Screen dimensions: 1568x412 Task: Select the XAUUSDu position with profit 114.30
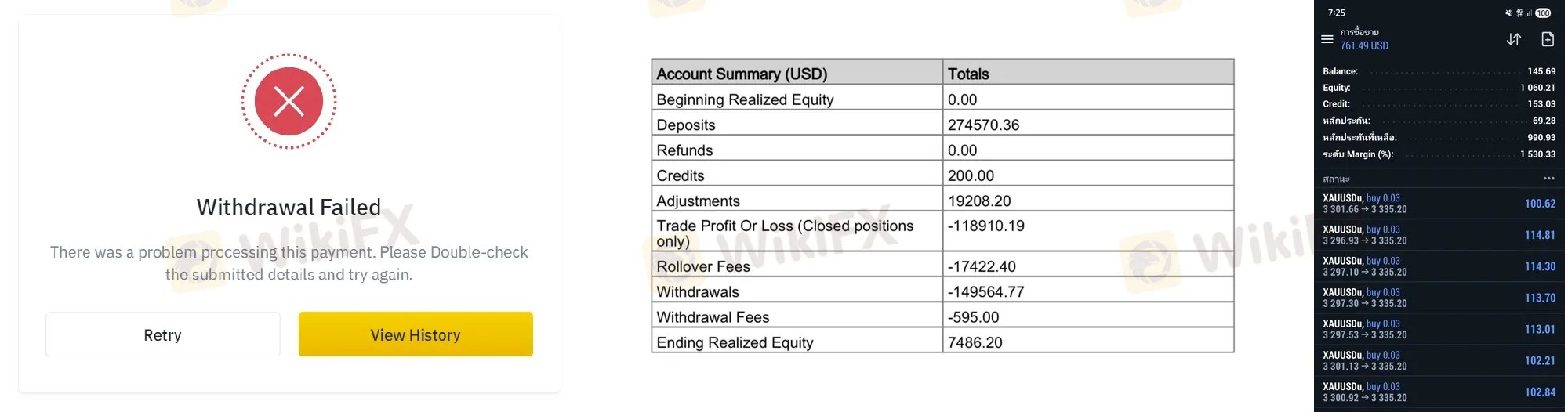(x=1439, y=266)
